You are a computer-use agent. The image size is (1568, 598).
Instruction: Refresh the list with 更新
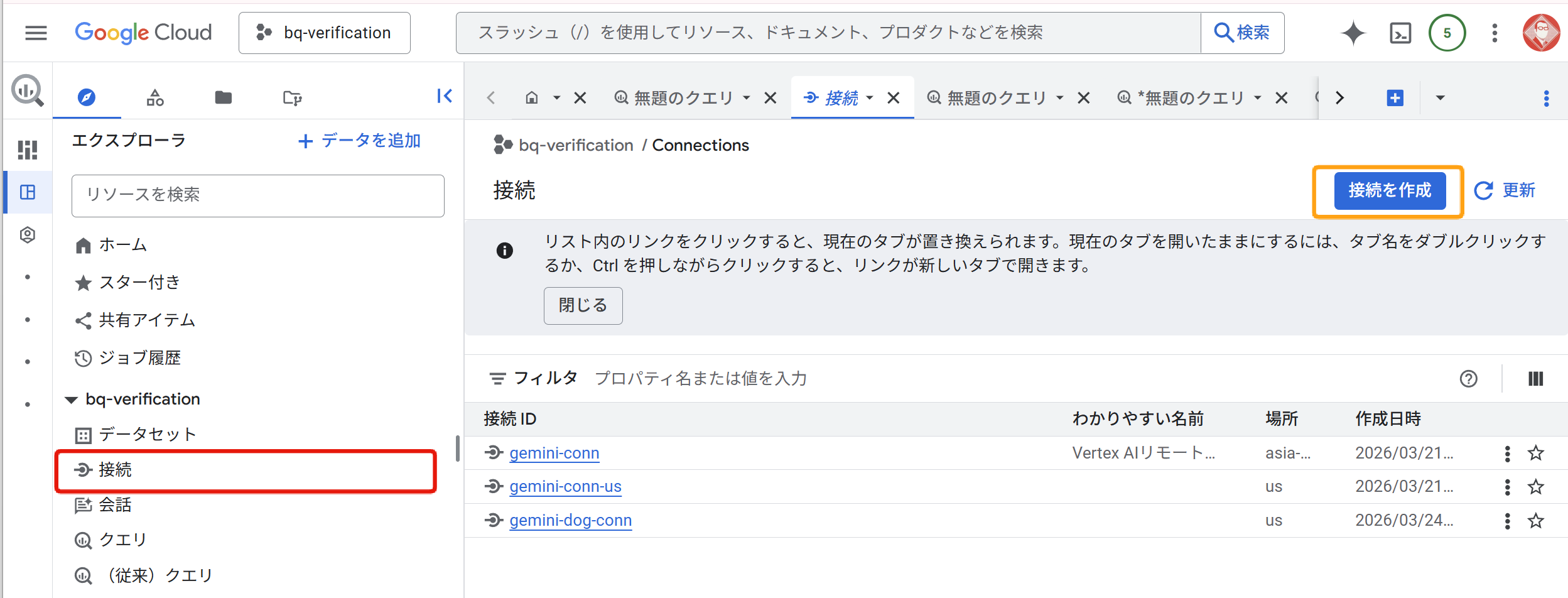coord(1505,191)
